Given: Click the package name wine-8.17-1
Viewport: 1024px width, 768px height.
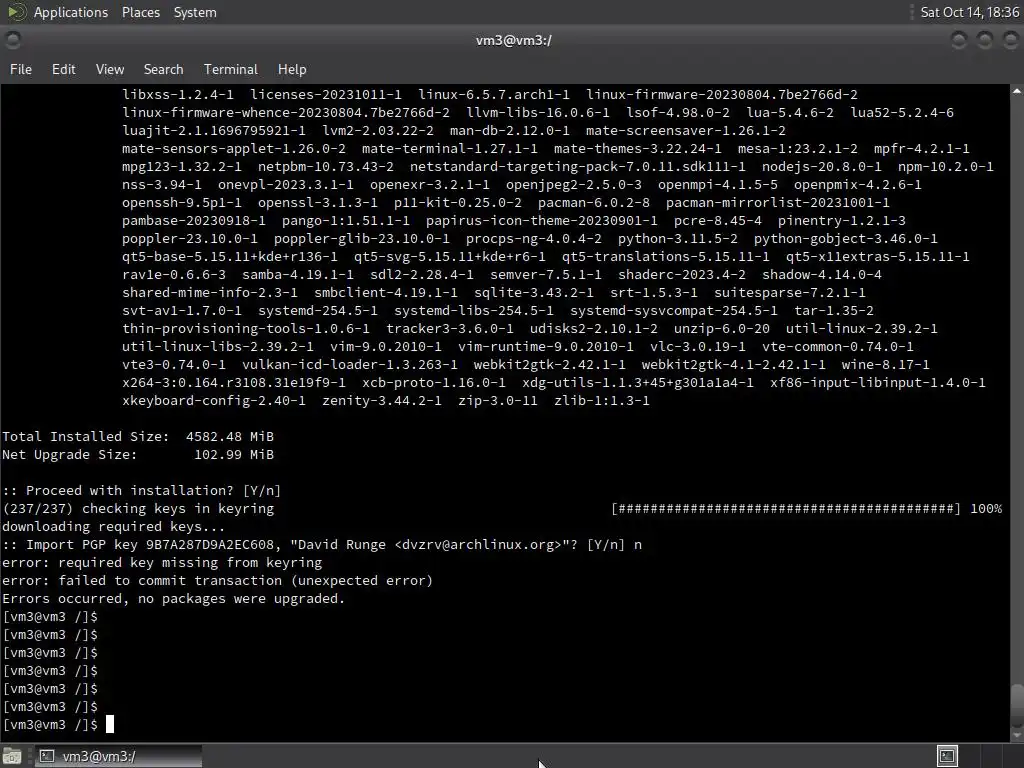Looking at the screenshot, I should pos(886,365).
